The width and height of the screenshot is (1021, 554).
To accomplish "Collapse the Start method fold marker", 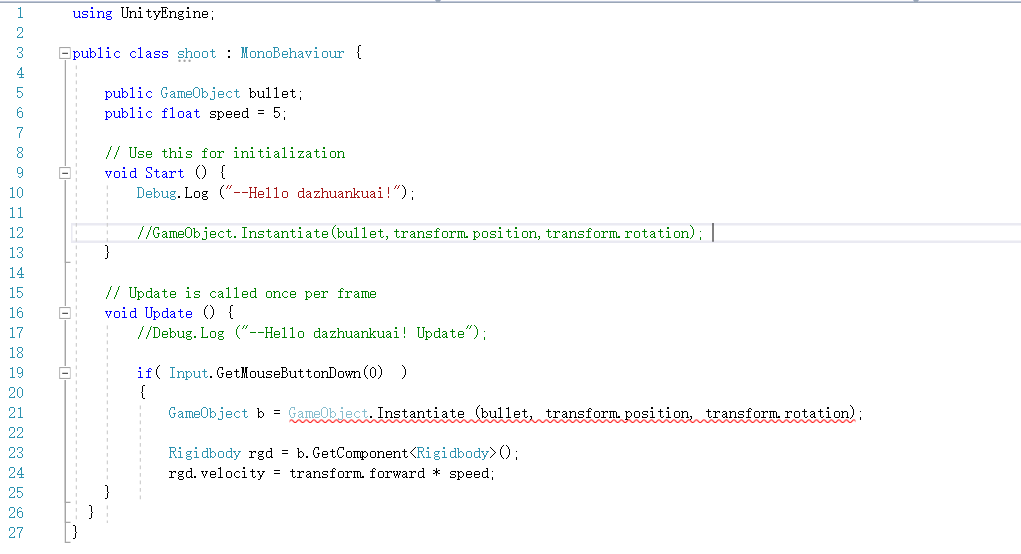I will pyautogui.click(x=64, y=173).
